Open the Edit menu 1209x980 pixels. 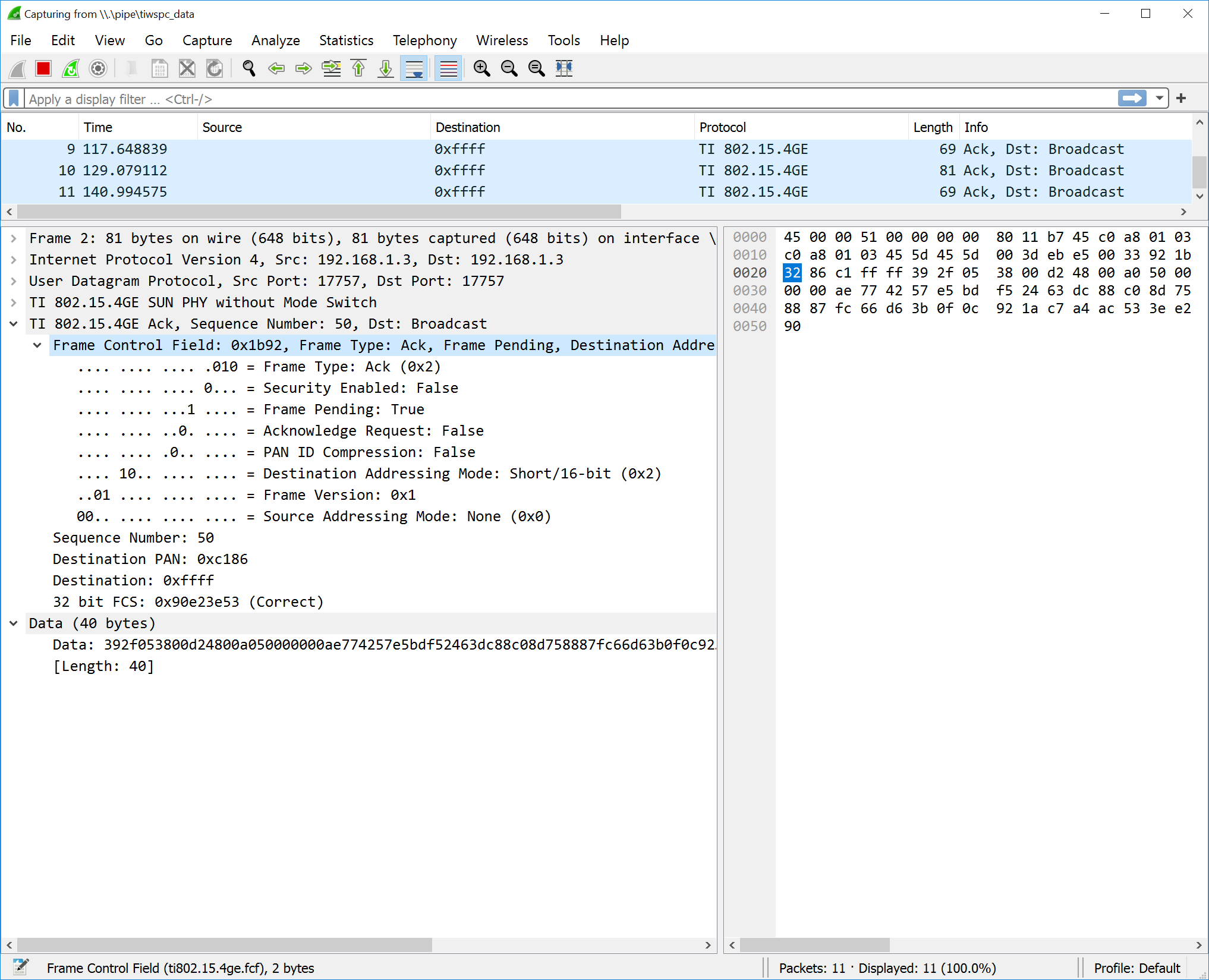click(x=63, y=40)
